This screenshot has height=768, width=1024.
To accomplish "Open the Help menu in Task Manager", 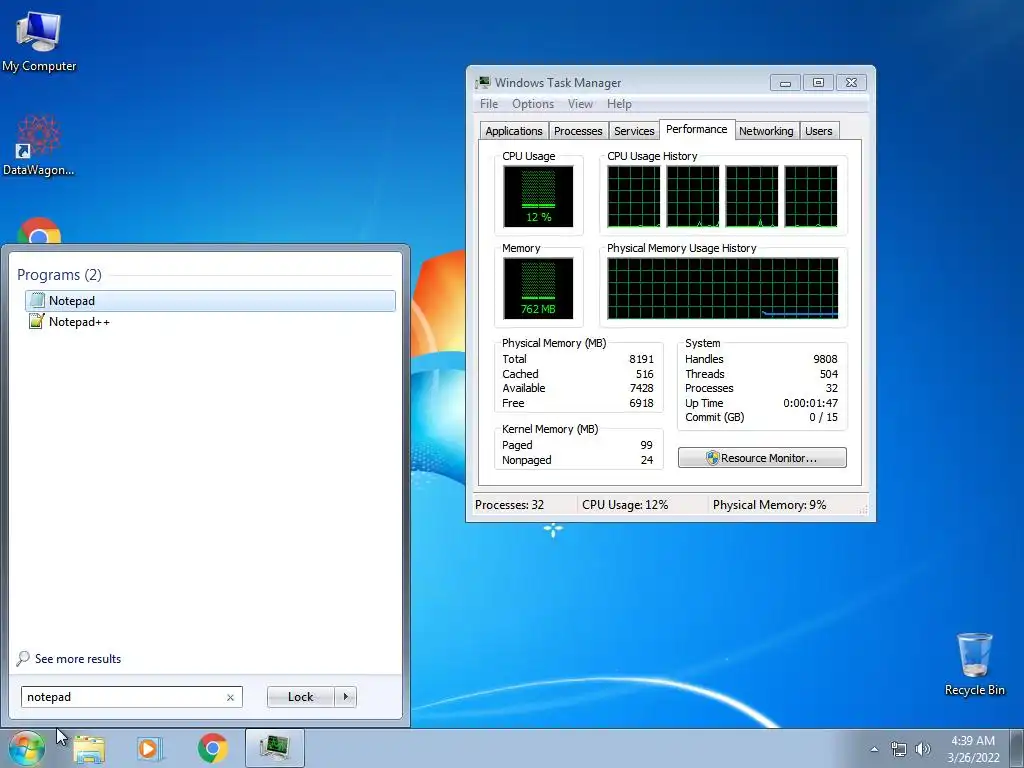I will [x=619, y=104].
